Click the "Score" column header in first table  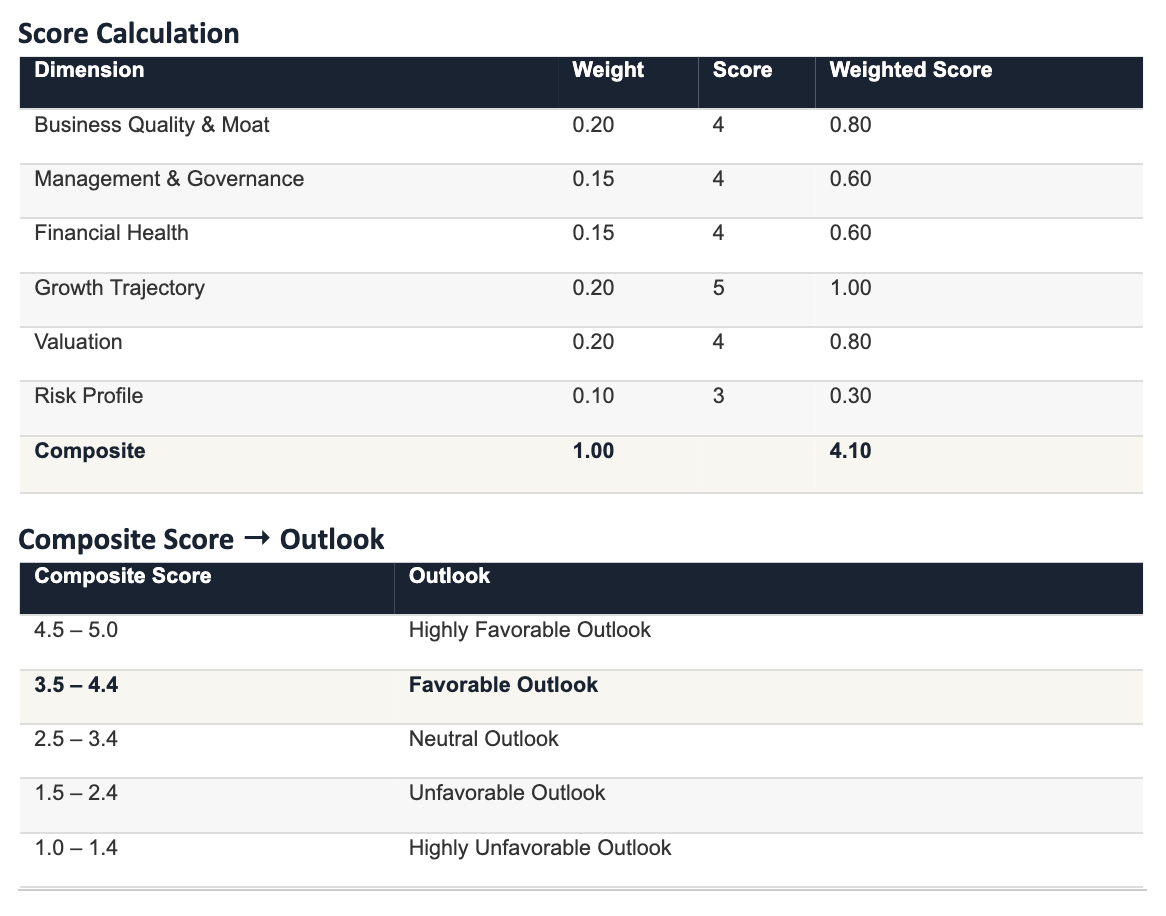tap(742, 70)
